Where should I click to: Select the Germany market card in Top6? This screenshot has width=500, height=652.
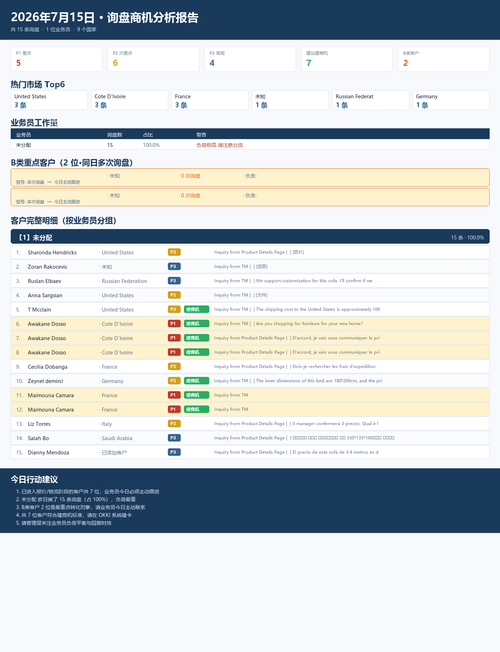(451, 100)
